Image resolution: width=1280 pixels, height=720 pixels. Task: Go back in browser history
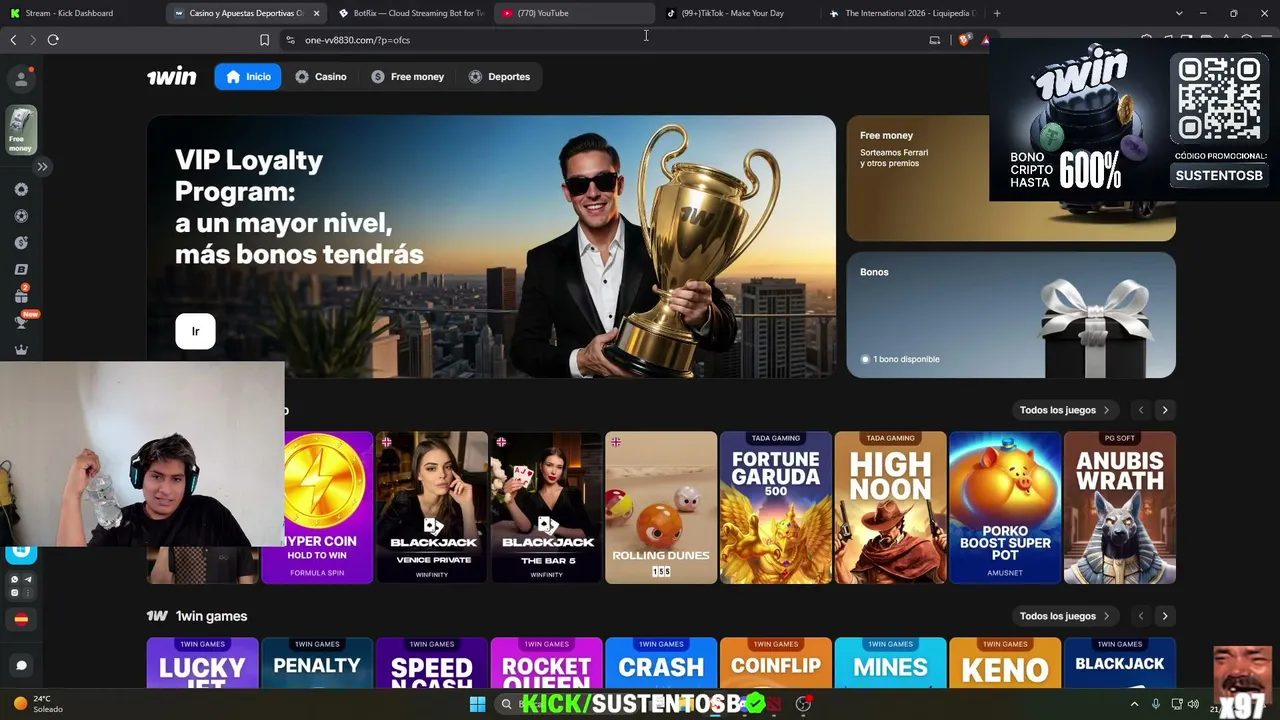pyautogui.click(x=13, y=40)
